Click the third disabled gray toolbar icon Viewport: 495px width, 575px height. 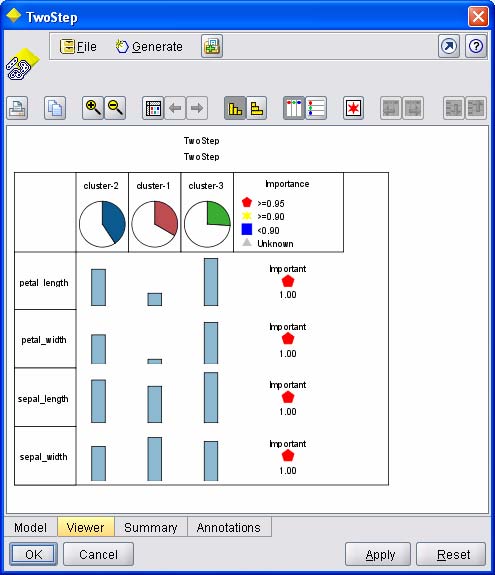454,108
